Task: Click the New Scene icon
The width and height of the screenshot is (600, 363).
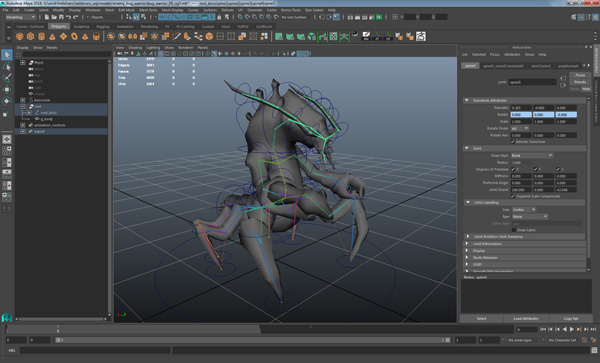Action: [x=47, y=17]
